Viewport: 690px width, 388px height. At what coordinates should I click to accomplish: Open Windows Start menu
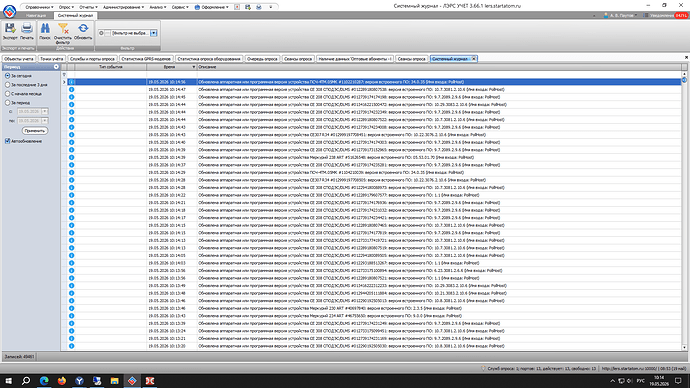point(8,381)
